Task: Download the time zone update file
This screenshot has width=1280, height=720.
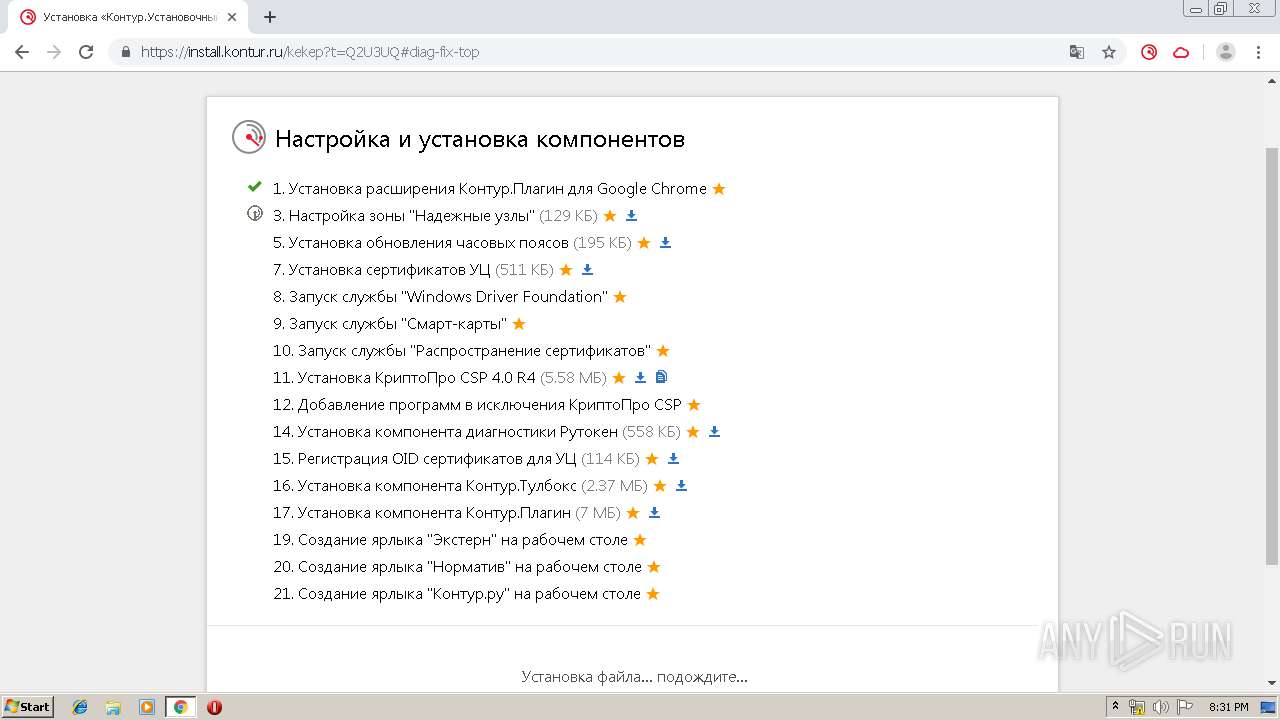Action: (x=665, y=242)
